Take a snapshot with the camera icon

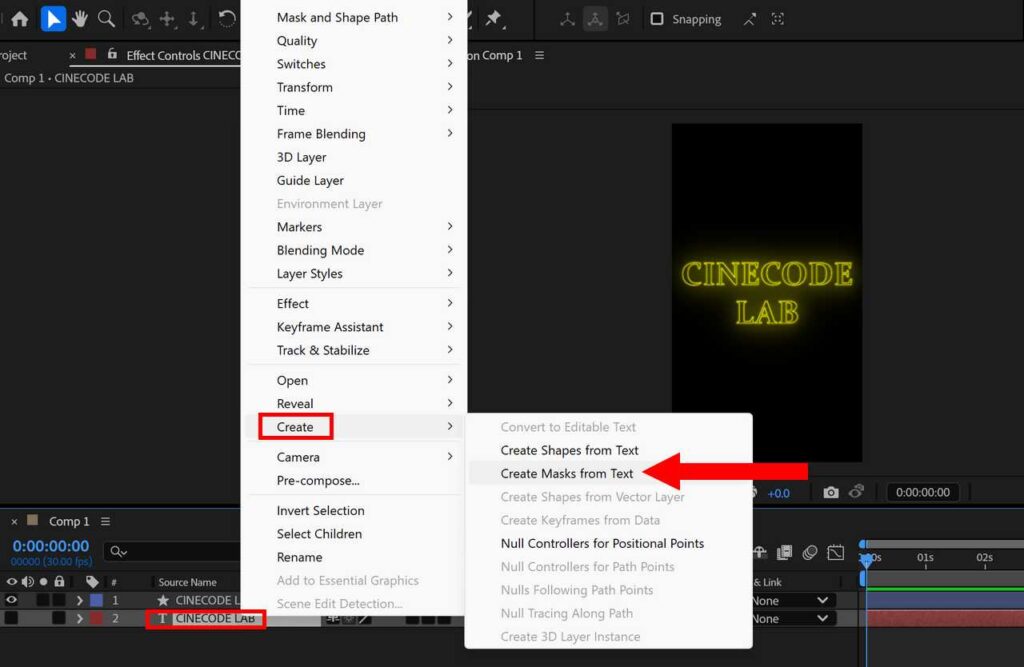[831, 492]
